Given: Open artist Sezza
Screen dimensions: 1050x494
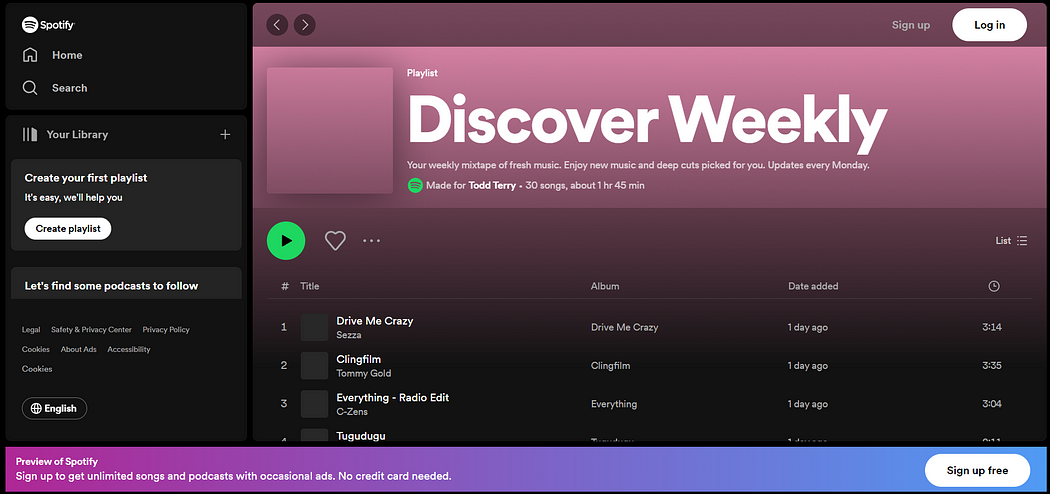Looking at the screenshot, I should click(x=348, y=335).
